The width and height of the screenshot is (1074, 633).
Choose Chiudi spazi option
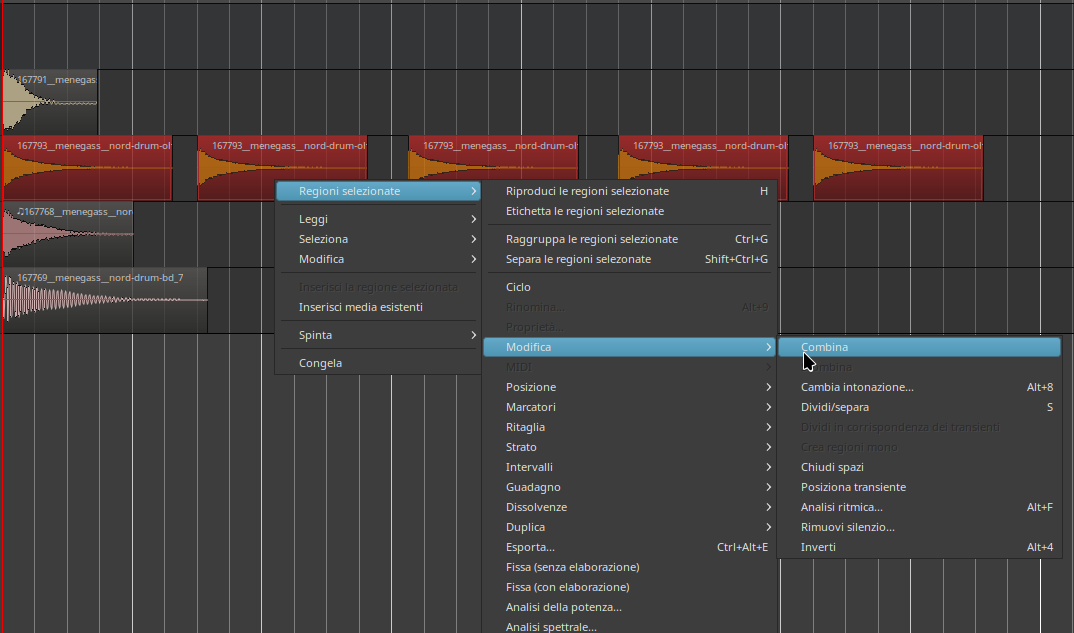(832, 467)
